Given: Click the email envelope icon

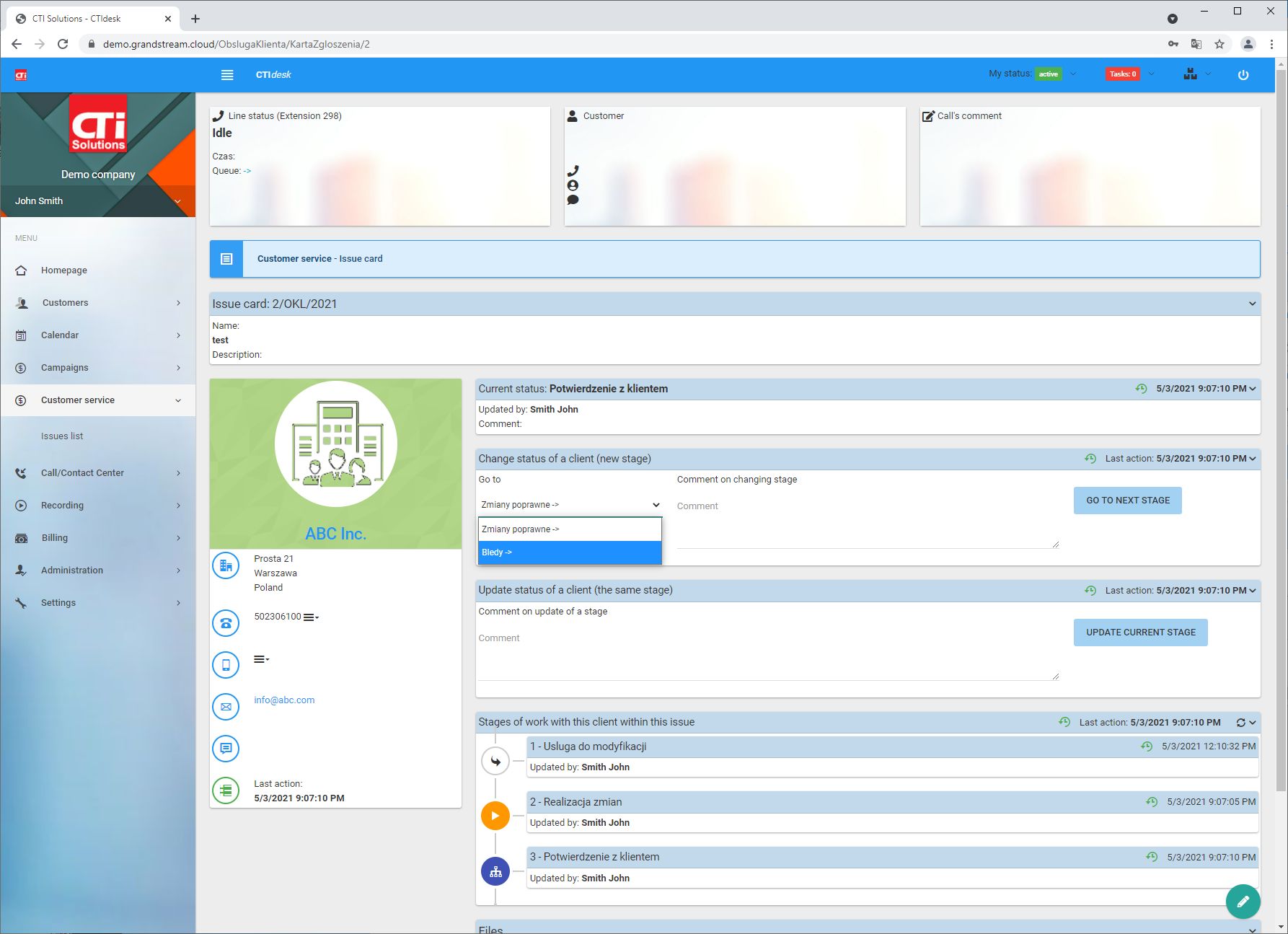Looking at the screenshot, I should [226, 707].
